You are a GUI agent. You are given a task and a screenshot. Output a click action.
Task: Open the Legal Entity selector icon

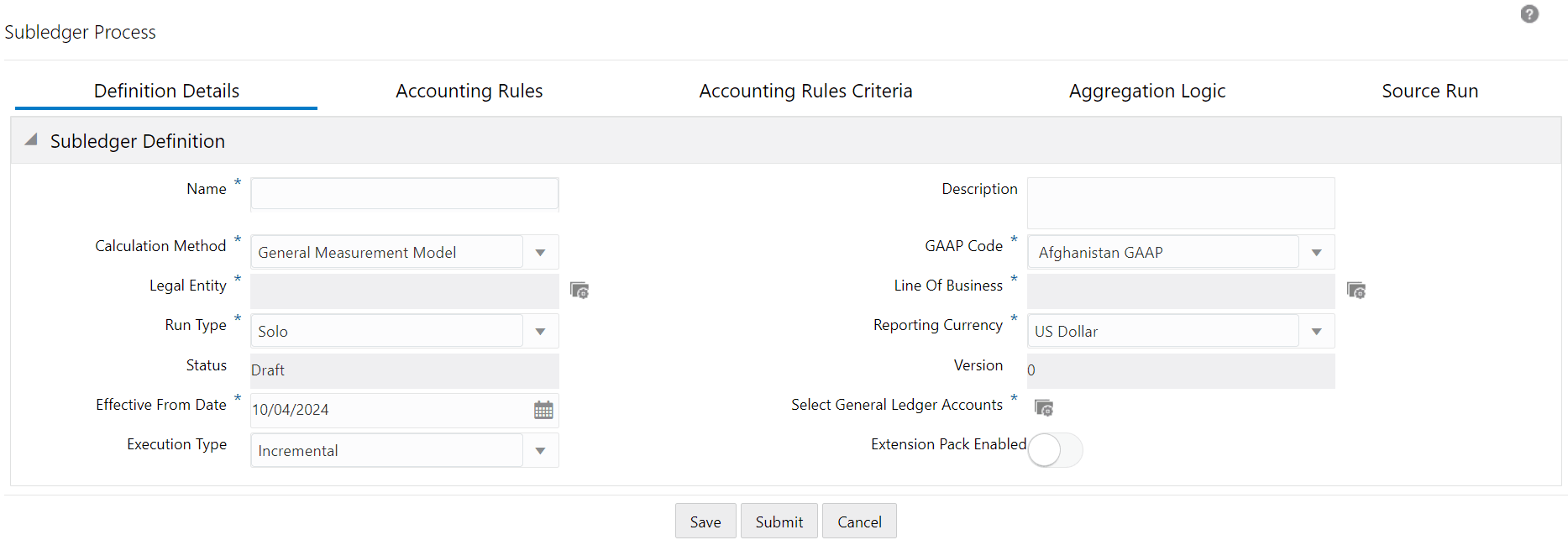(579, 291)
